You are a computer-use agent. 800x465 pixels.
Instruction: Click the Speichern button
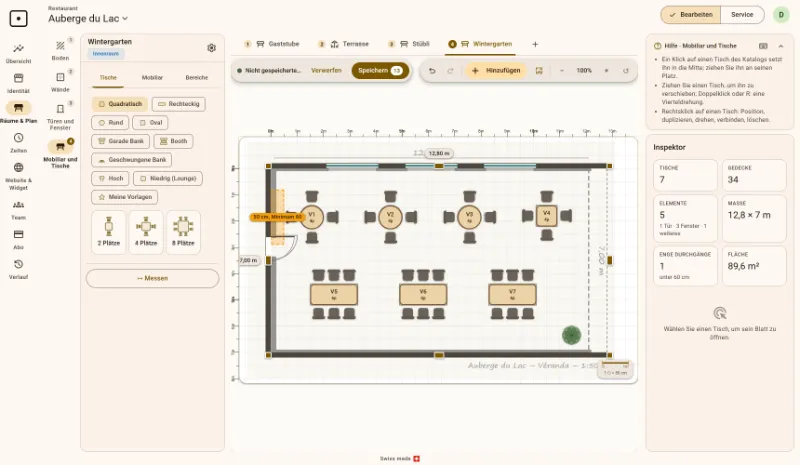point(380,70)
